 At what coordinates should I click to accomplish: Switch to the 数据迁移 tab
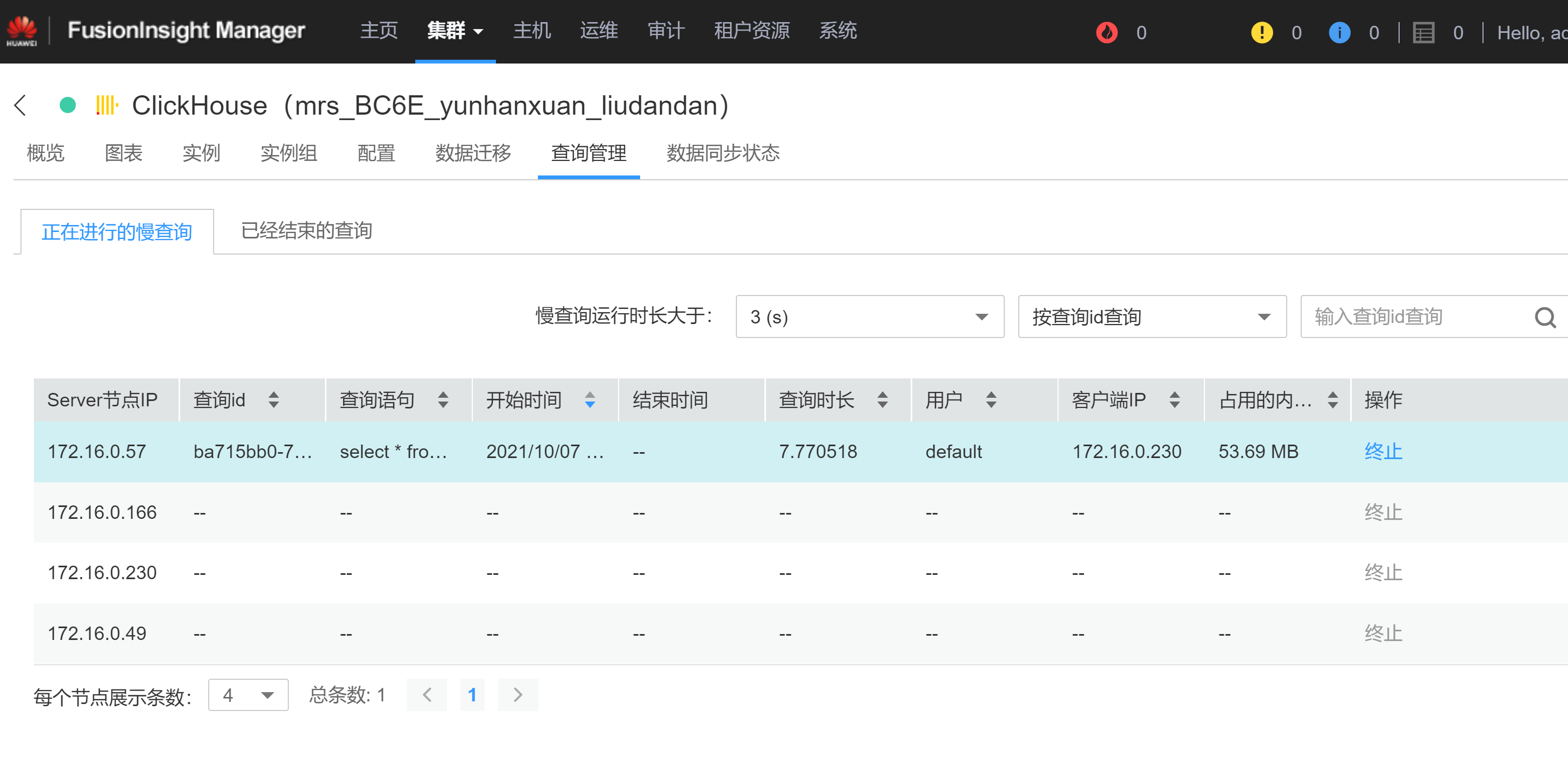tap(473, 153)
